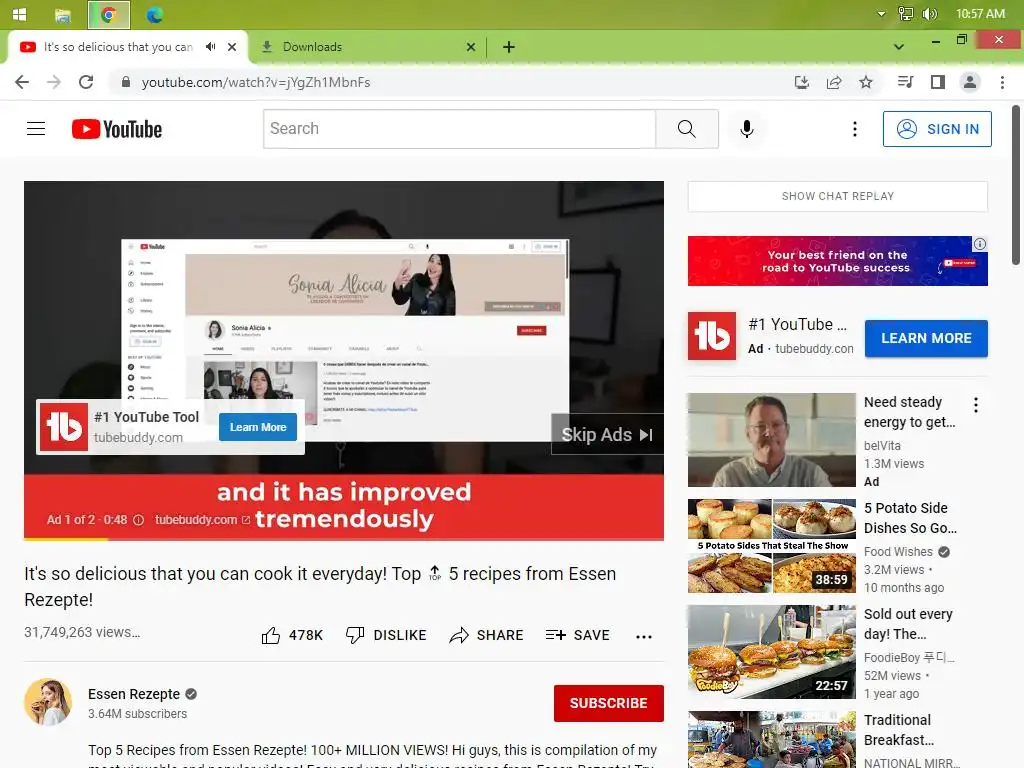Image resolution: width=1024 pixels, height=768 pixels.
Task: Open Chrome media controls icon
Action: pyautogui.click(x=905, y=82)
